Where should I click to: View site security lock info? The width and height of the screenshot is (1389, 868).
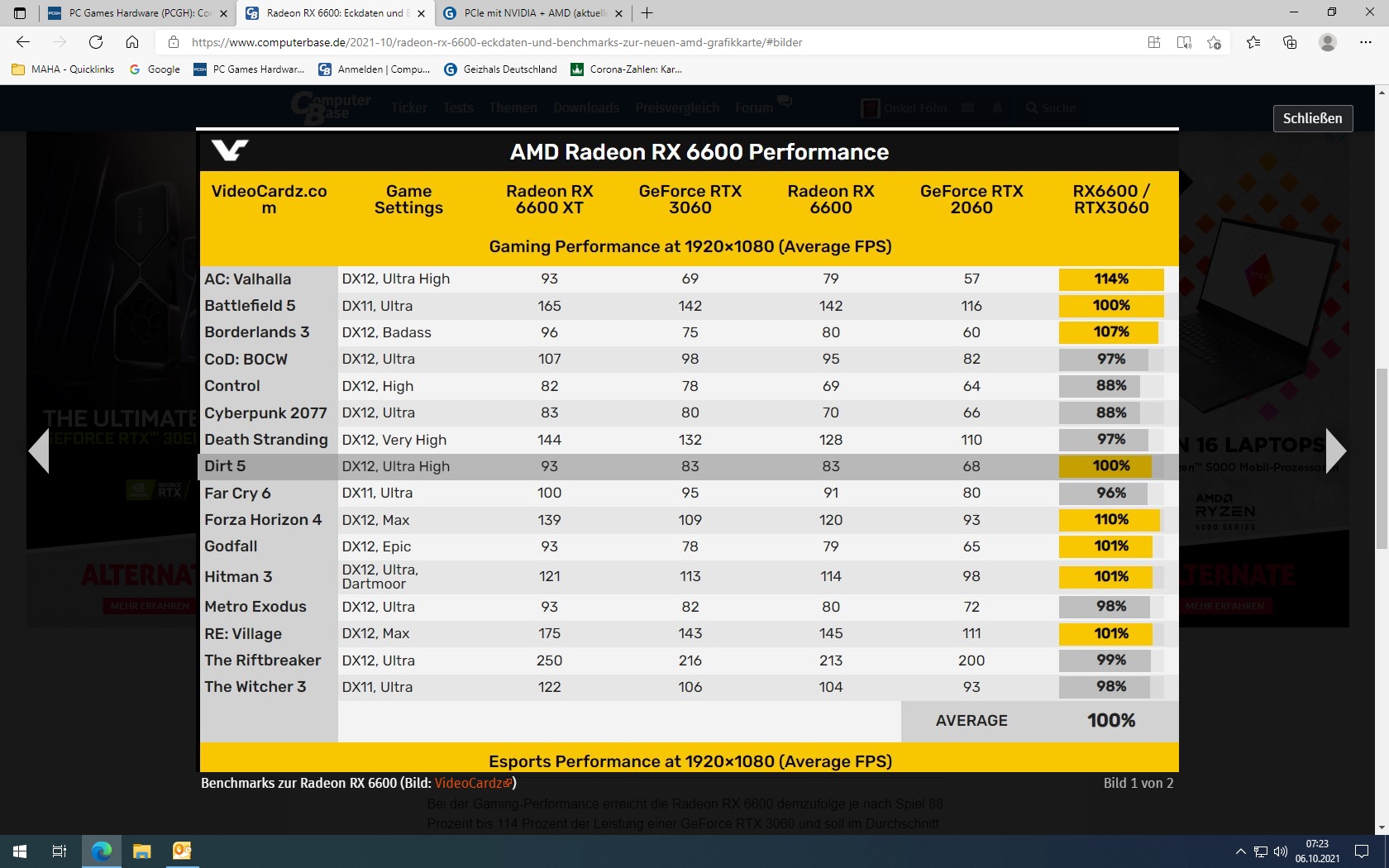(x=173, y=42)
